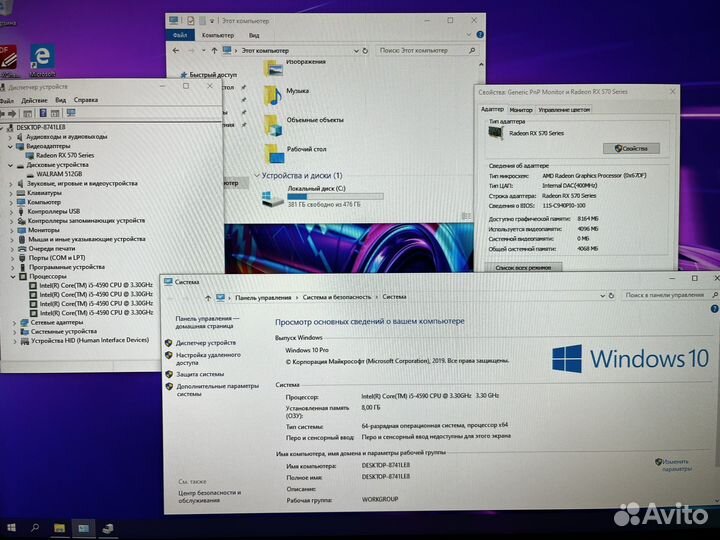Image resolution: width=720 pixels, height=540 pixels.
Task: Select Radeon RX 570 Series in device tree
Action: [x=65, y=155]
